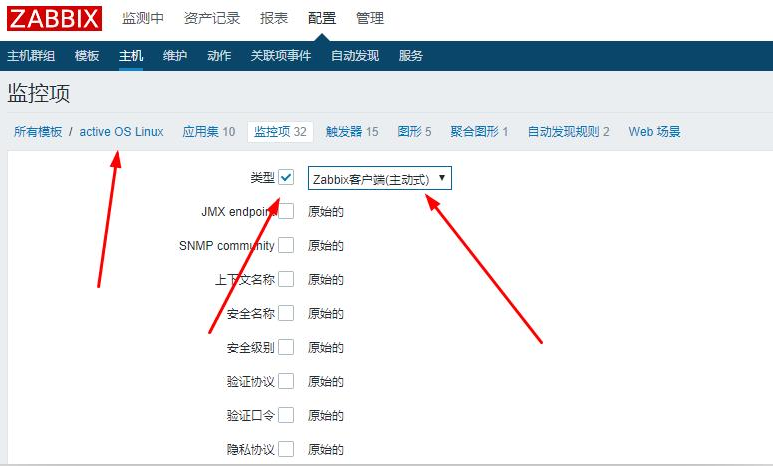Image resolution: width=773 pixels, height=466 pixels.
Task: Open the 维护 submenu
Action: [x=175, y=56]
